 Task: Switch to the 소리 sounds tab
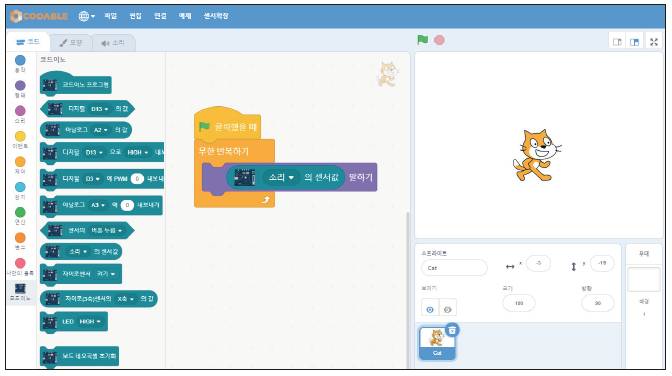pos(113,43)
